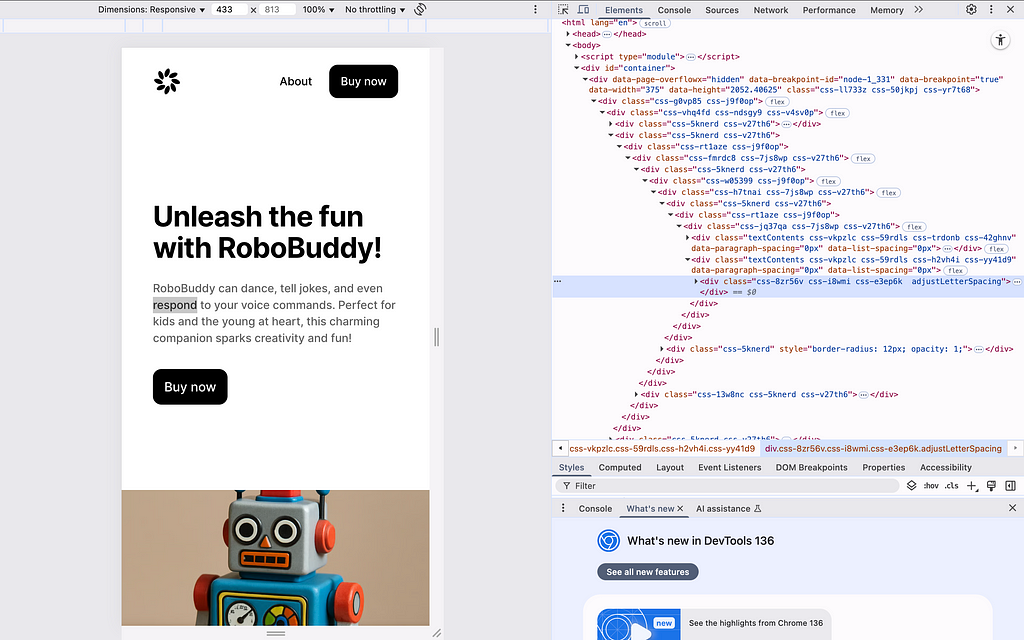1024x640 pixels.
Task: Close the bottom drawer panel
Action: pyautogui.click(x=1012, y=508)
